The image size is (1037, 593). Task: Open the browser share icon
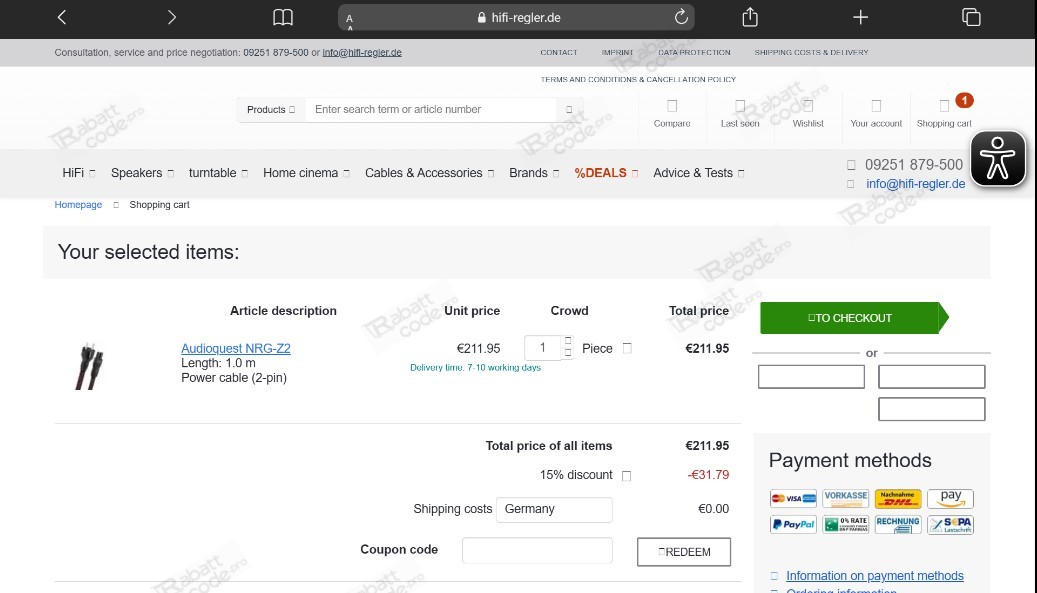tap(750, 17)
